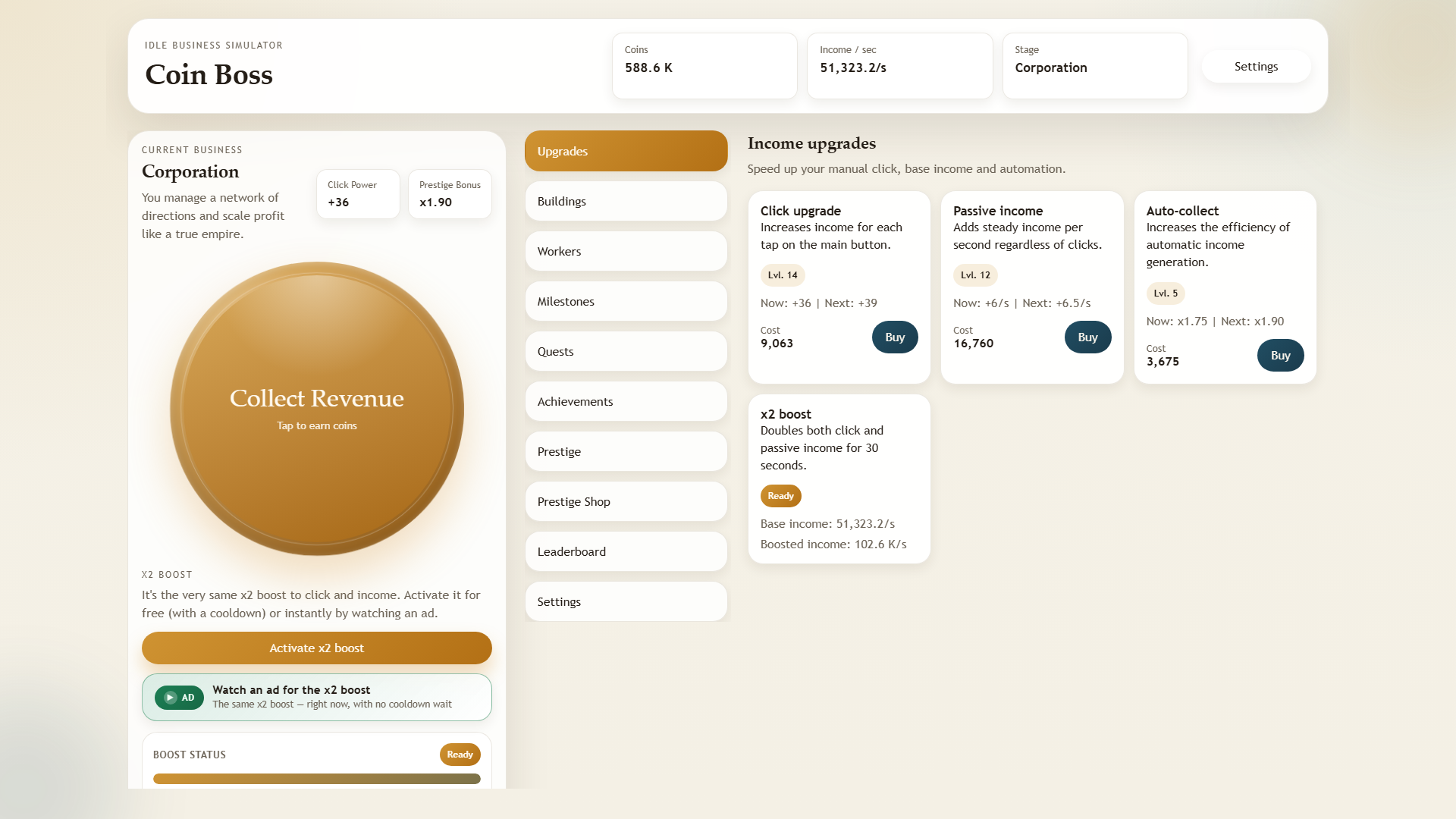Buy the Click upgrade
The image size is (1456, 819).
point(895,337)
